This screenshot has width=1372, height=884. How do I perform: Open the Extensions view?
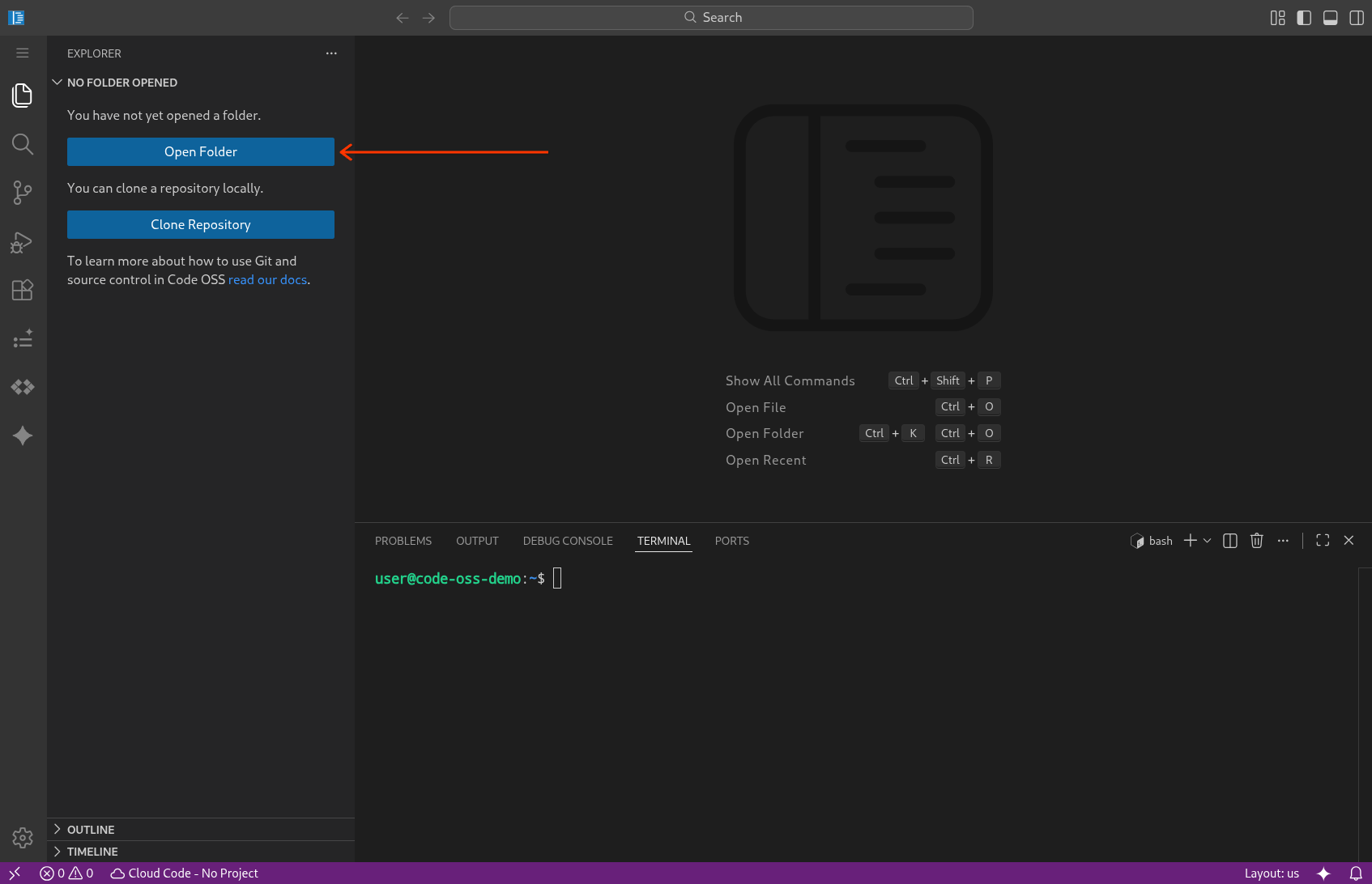(x=22, y=290)
